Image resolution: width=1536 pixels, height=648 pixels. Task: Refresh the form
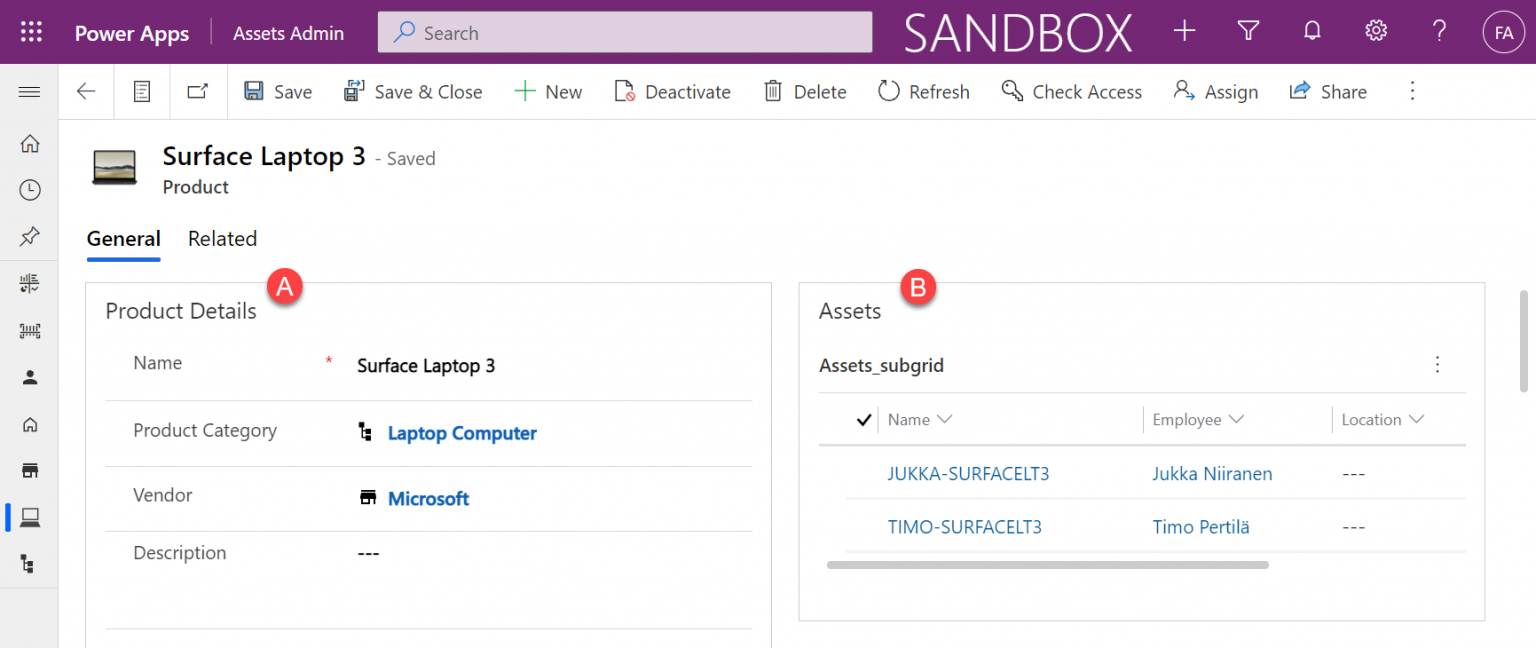(x=924, y=92)
